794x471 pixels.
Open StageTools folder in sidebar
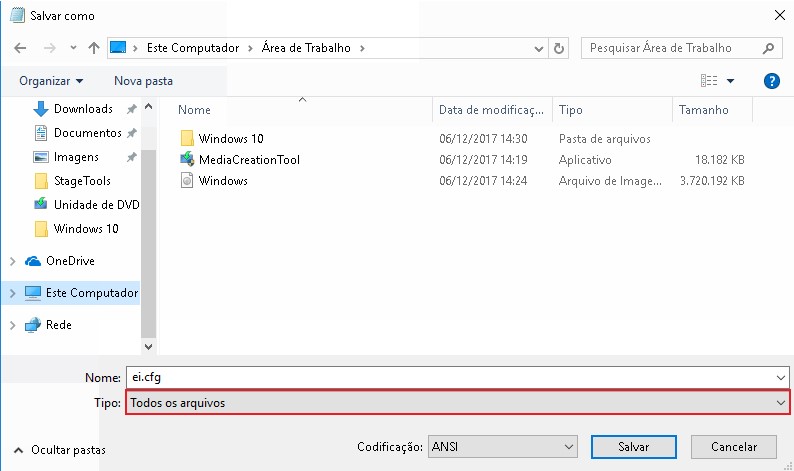[82, 181]
